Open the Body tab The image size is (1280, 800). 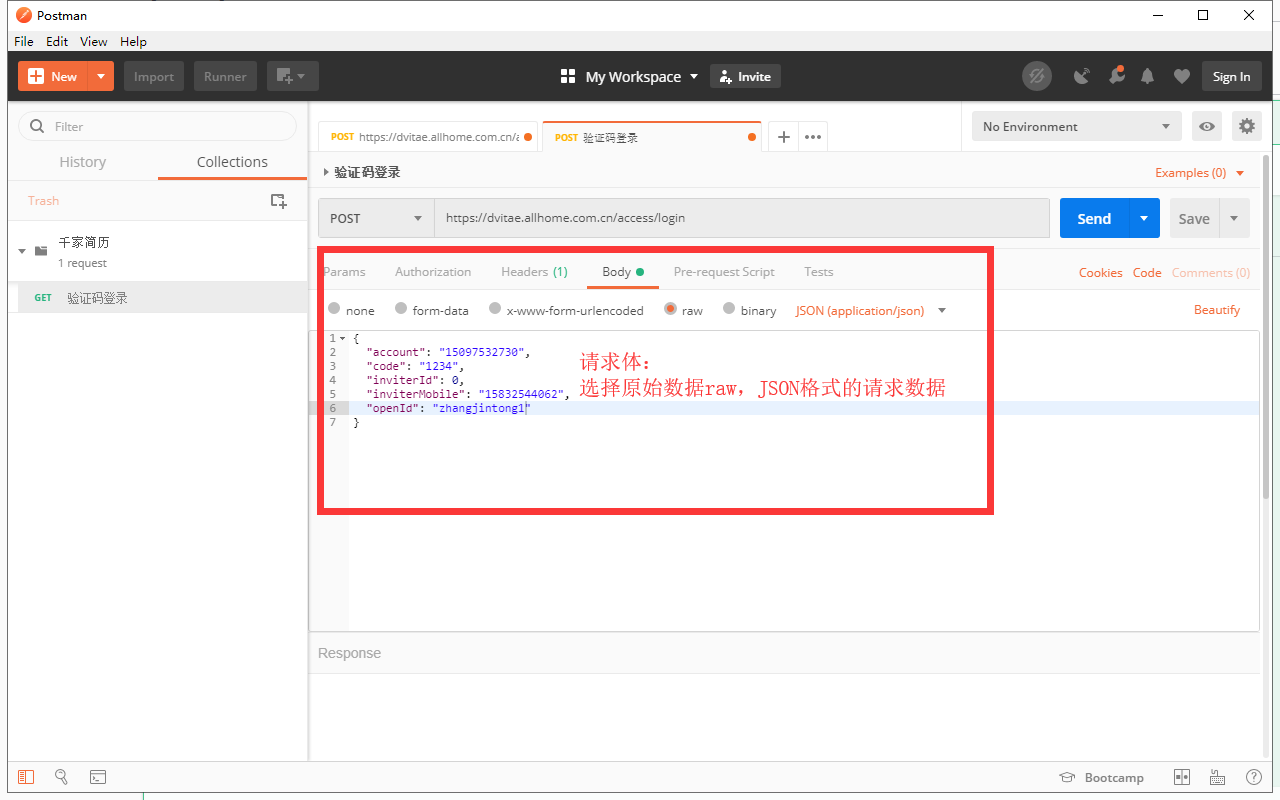click(x=622, y=272)
